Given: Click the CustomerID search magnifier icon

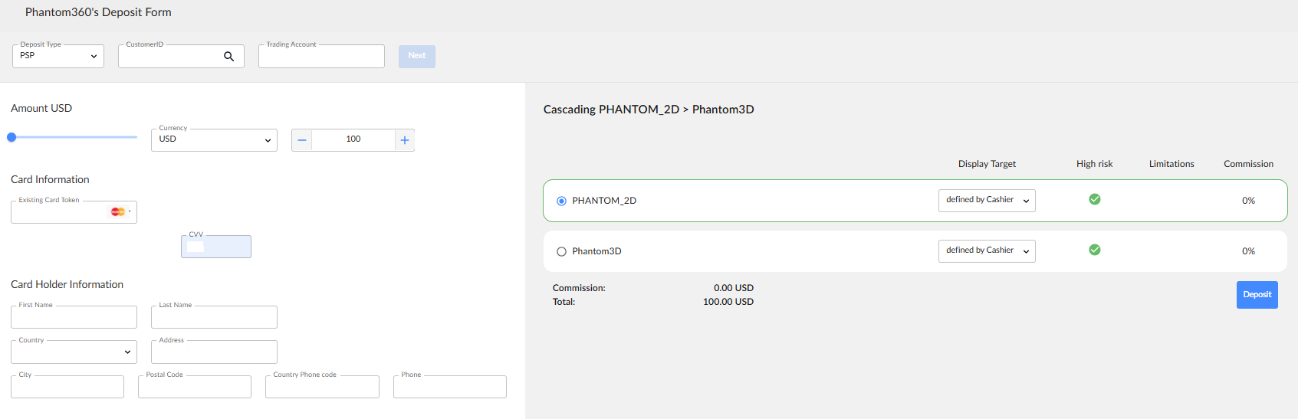Looking at the screenshot, I should (229, 57).
